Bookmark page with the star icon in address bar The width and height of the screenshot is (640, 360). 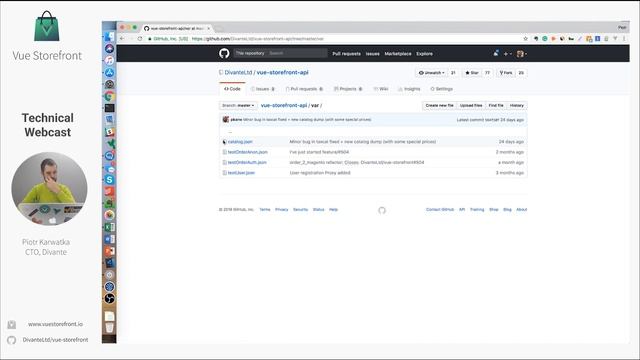point(525,38)
